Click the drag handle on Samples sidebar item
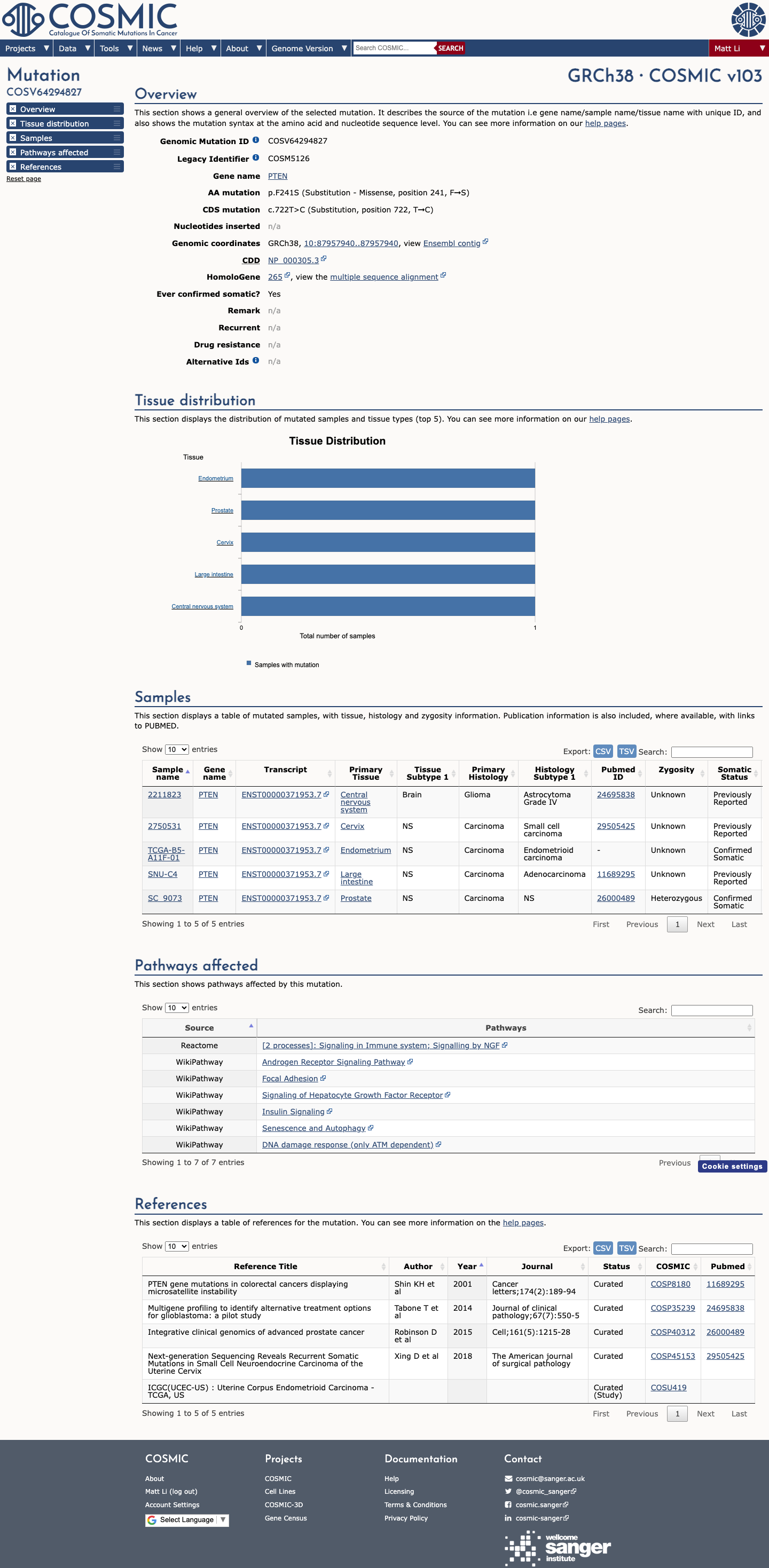The width and height of the screenshot is (769, 1568). (117, 138)
